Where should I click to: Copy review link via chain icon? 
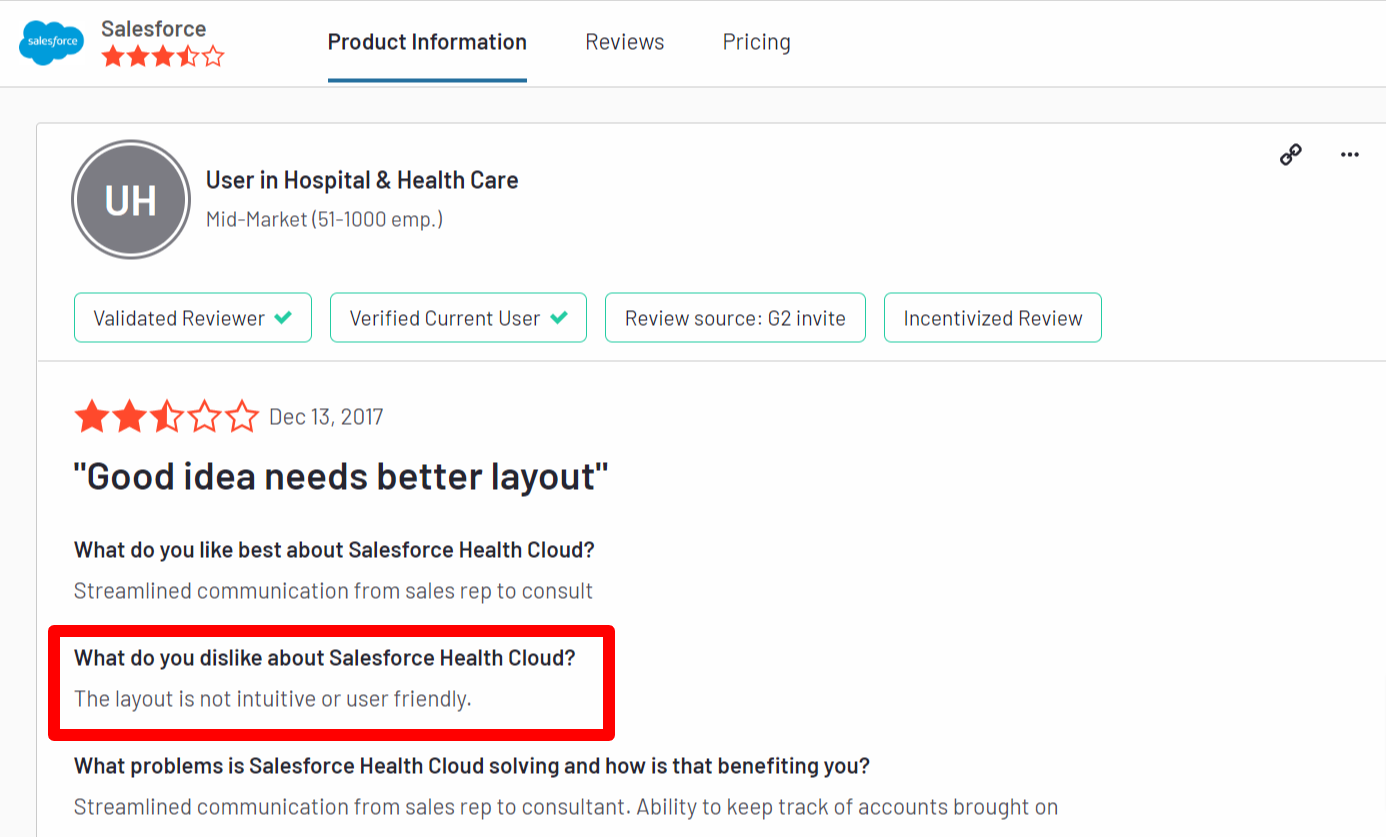click(1291, 155)
